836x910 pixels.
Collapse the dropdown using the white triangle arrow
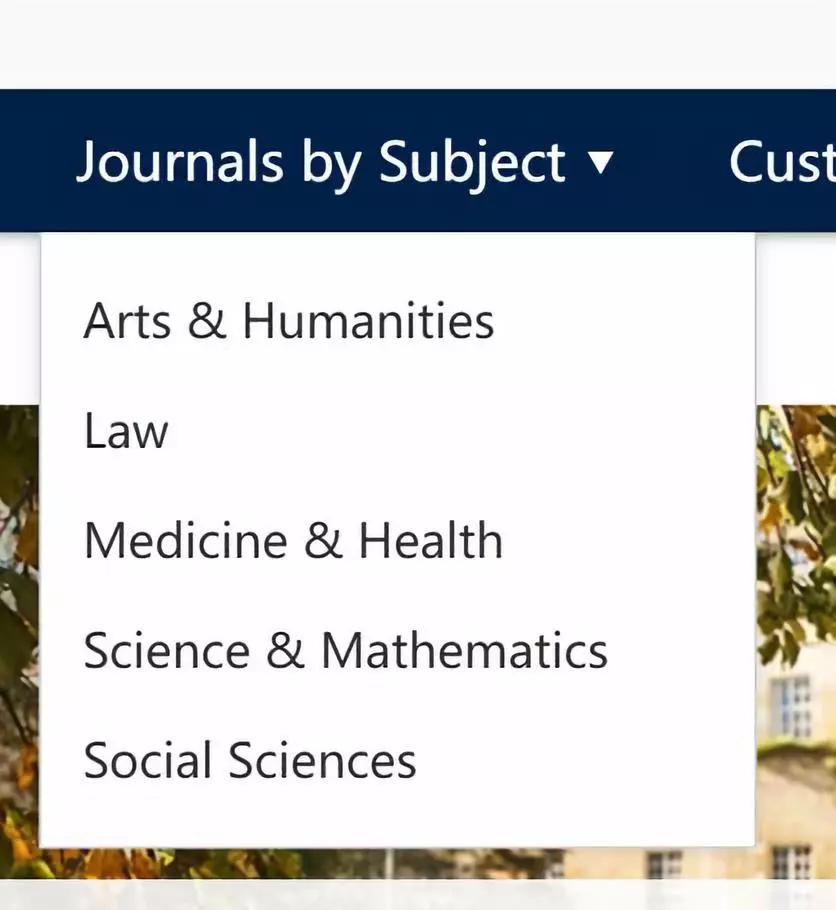click(x=600, y=162)
